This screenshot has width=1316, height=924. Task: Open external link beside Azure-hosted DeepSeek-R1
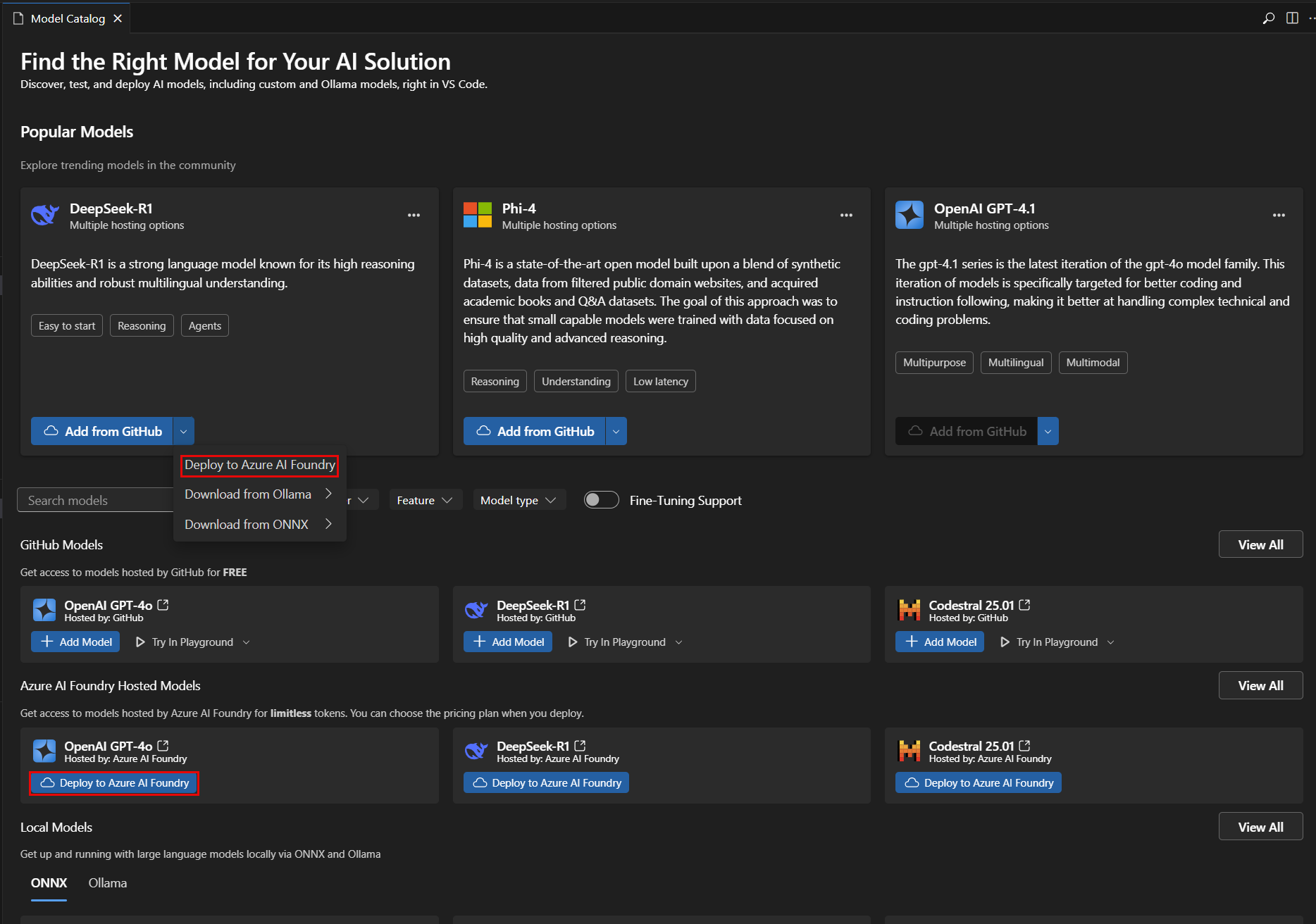coord(580,745)
